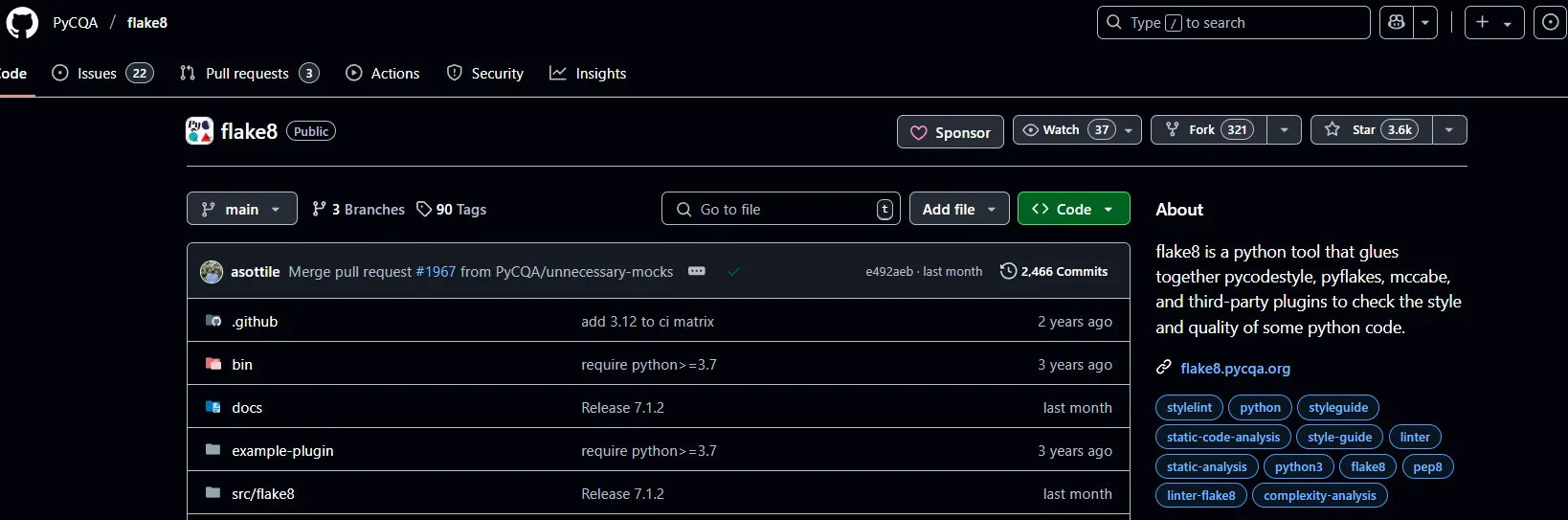Select the style-guide topic tag
Image resolution: width=1568 pixels, height=520 pixels.
tap(1339, 438)
